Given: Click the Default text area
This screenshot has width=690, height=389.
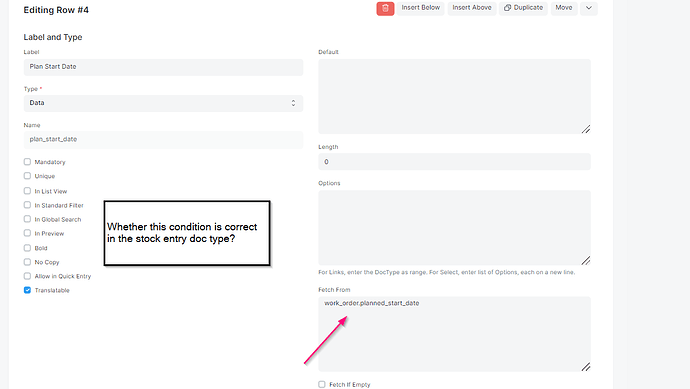Looking at the screenshot, I should [454, 96].
